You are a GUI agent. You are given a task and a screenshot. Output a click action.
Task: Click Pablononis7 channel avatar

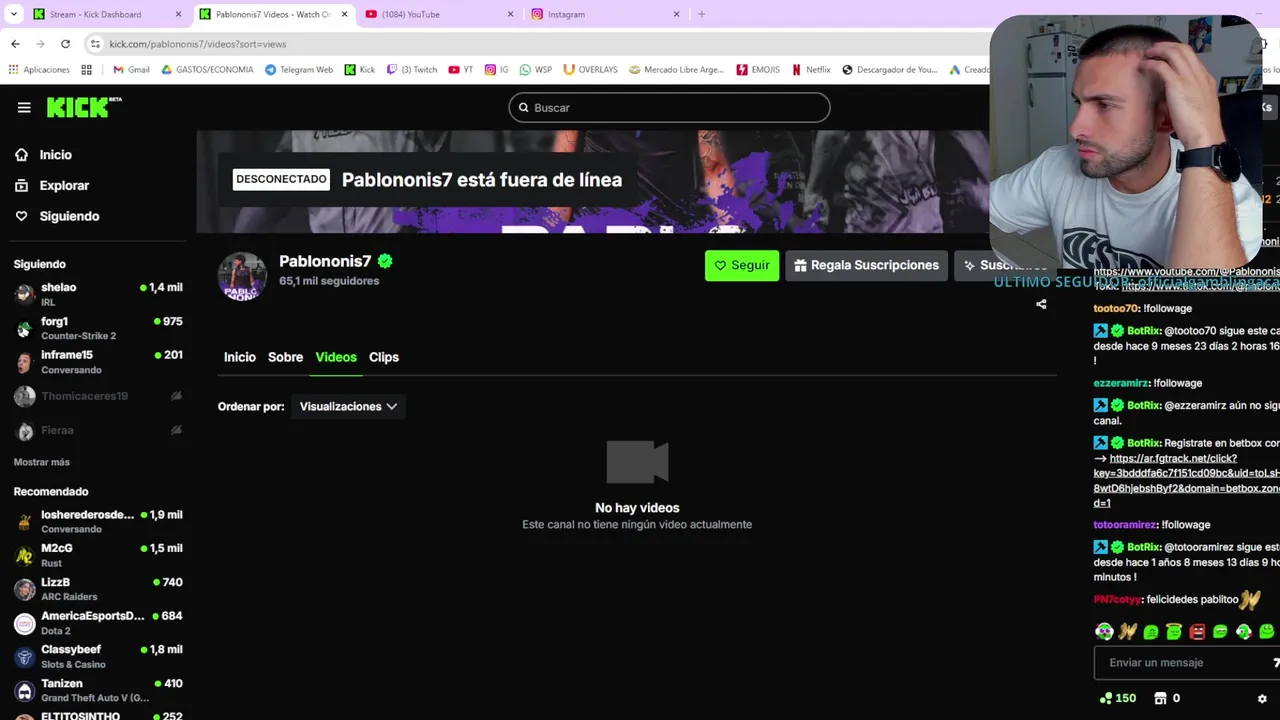point(242,277)
